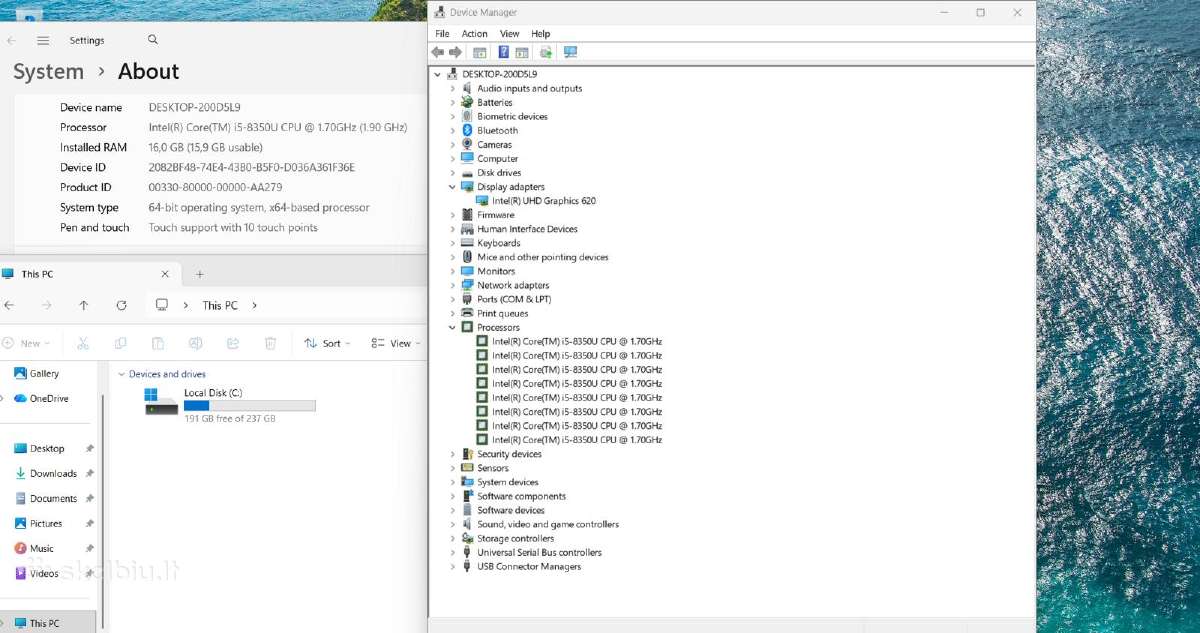1200x633 pixels.
Task: Click Scan for hardware changes monitor icon
Action: (571, 52)
